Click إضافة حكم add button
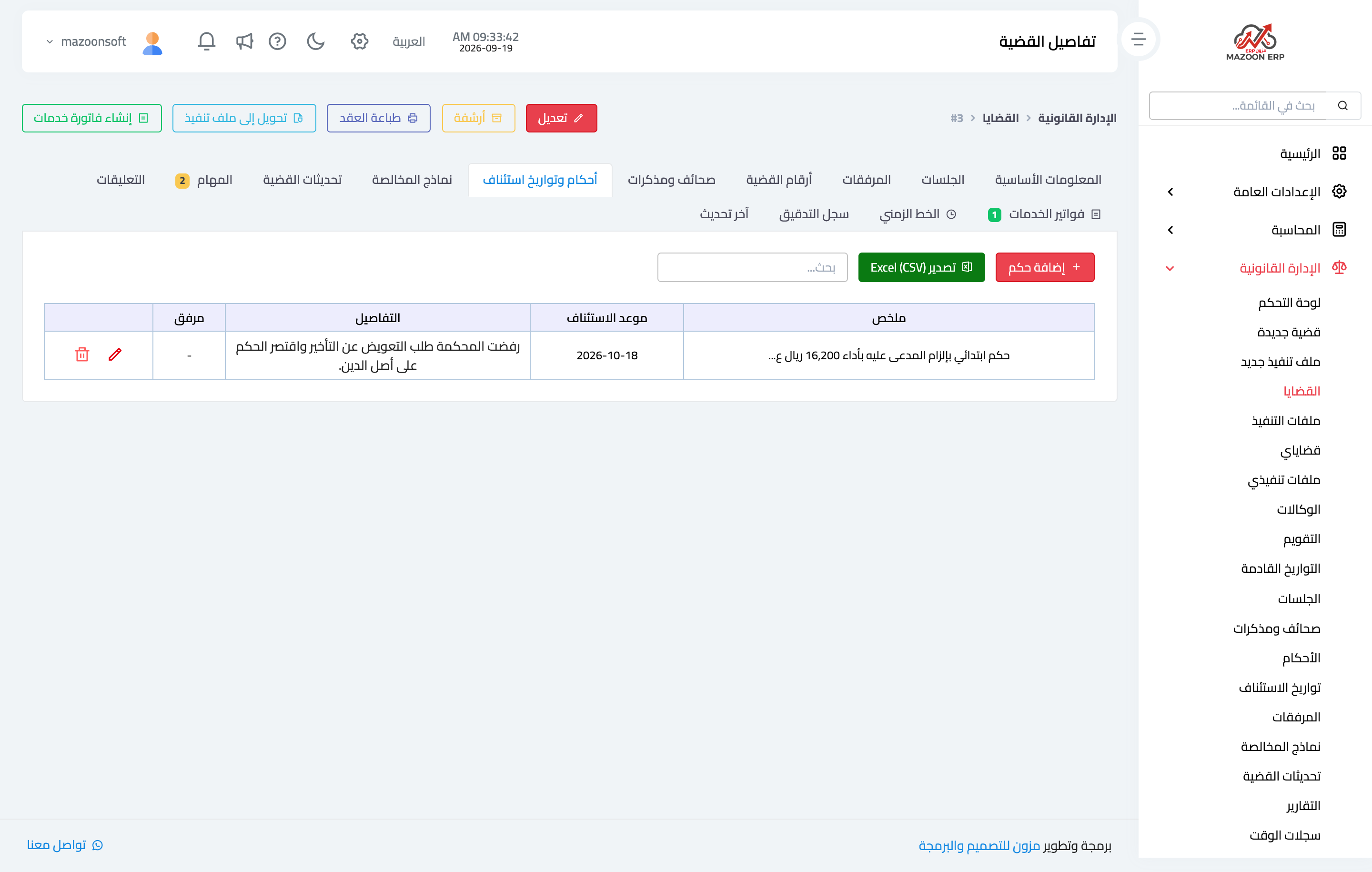Viewport: 1372px width, 872px height. click(1044, 267)
